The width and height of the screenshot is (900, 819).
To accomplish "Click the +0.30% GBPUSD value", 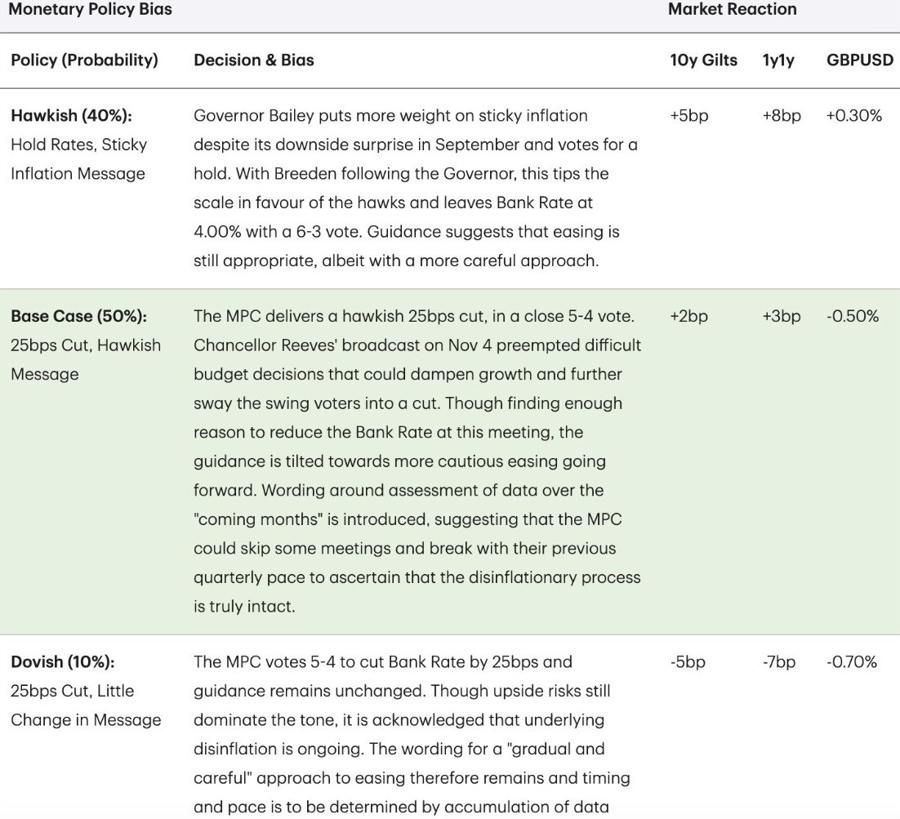I will pos(856,114).
